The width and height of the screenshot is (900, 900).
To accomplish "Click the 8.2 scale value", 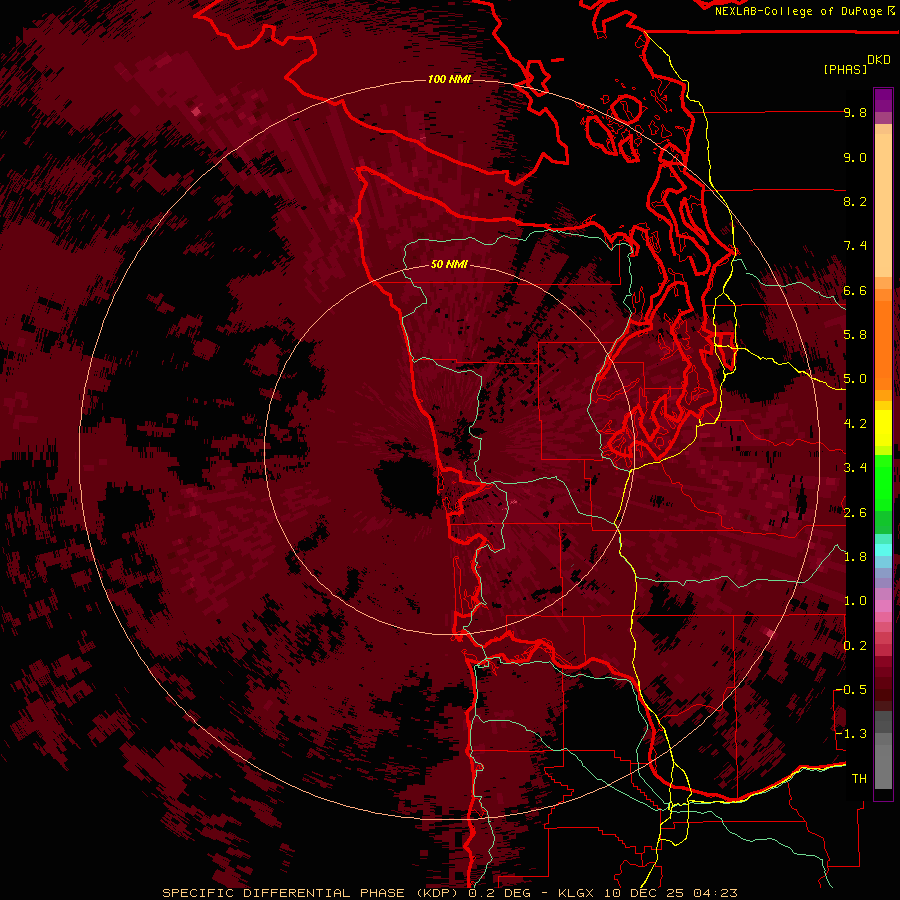I will coord(855,201).
